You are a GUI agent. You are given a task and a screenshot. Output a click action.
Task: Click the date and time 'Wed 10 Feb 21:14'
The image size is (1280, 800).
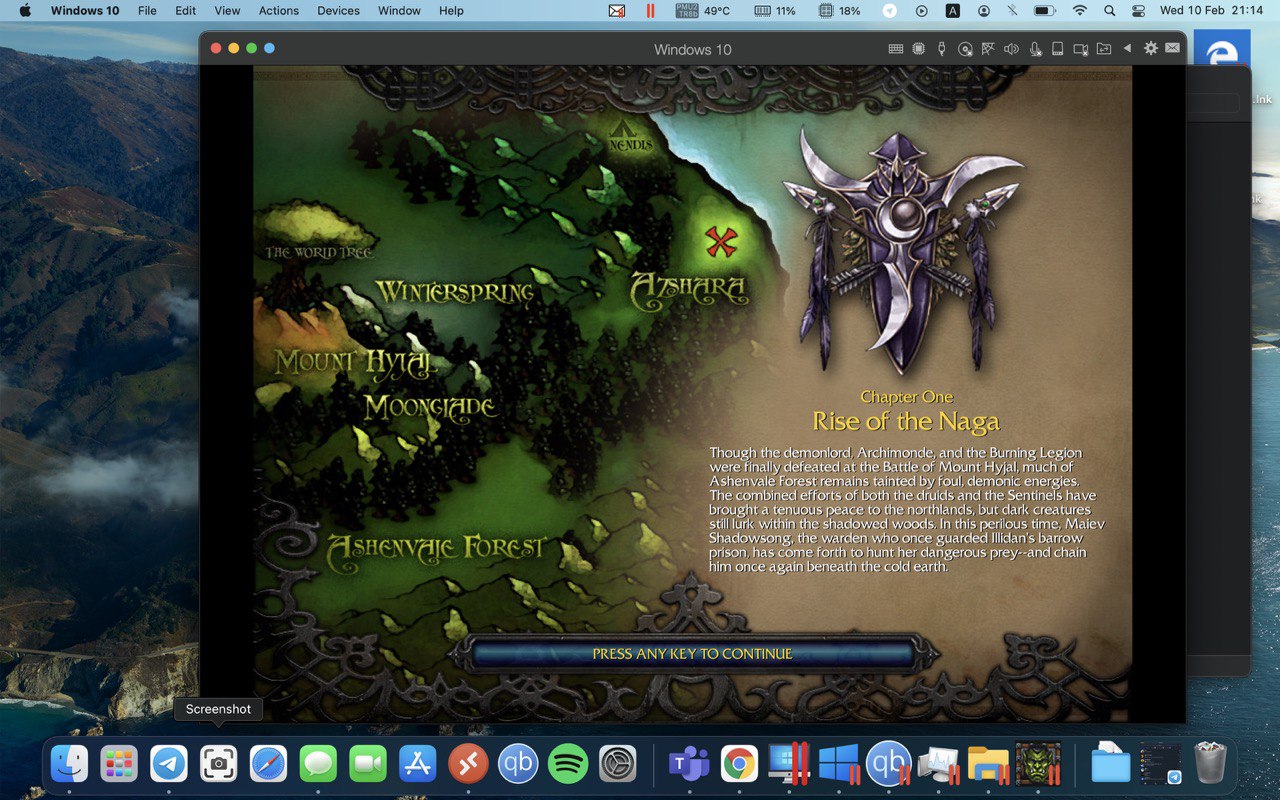pyautogui.click(x=1210, y=11)
